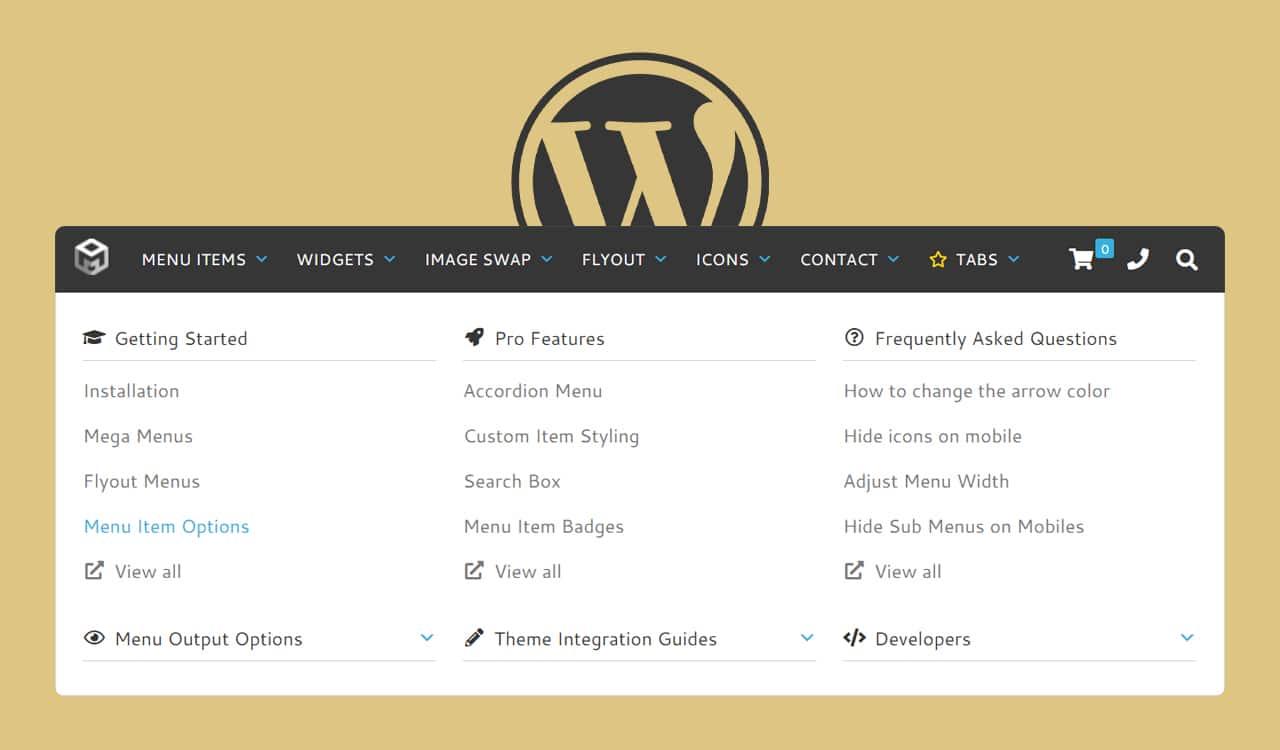This screenshot has height=750, width=1280.
Task: Click View all under Frequently Asked Questions
Action: 907,572
